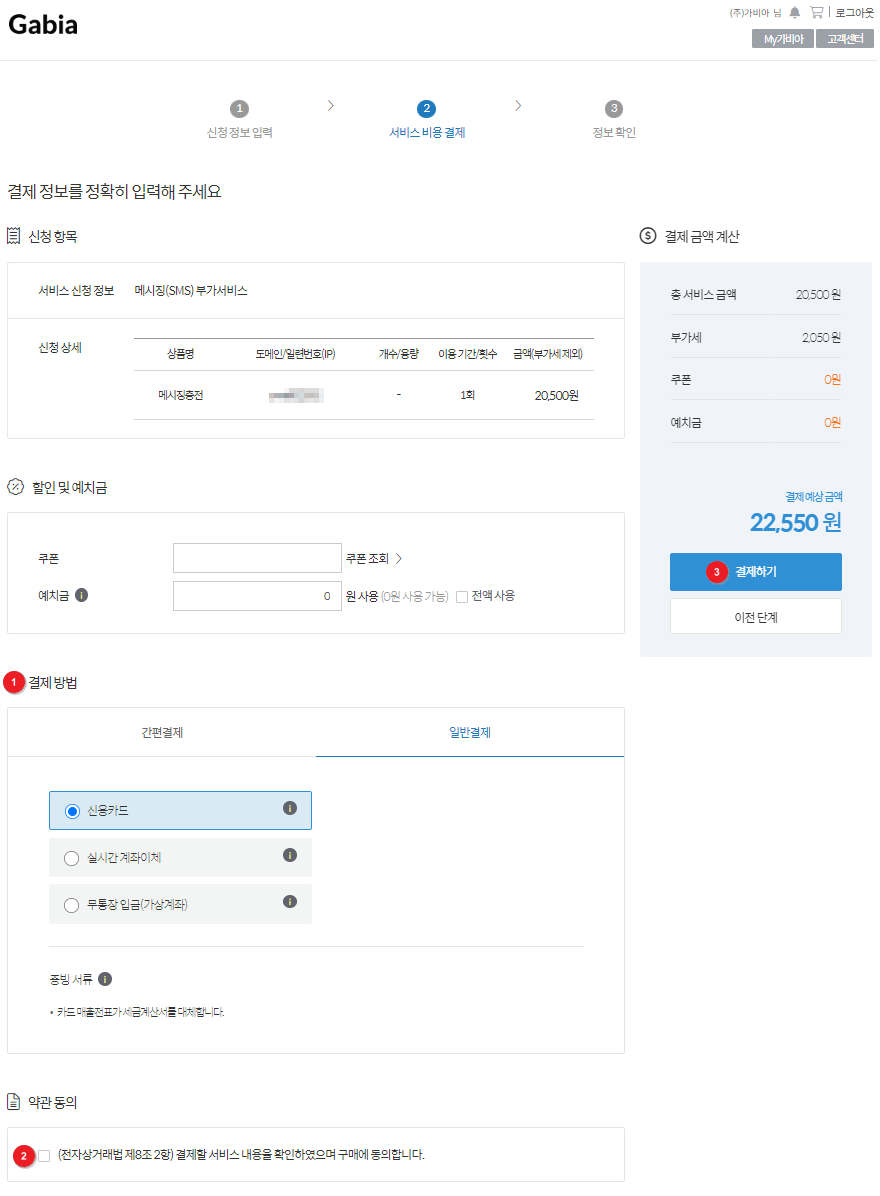Image resolution: width=880 pixels, height=1196 pixels.
Task: Click the (주)가비아 님 account name
Action: click(755, 12)
